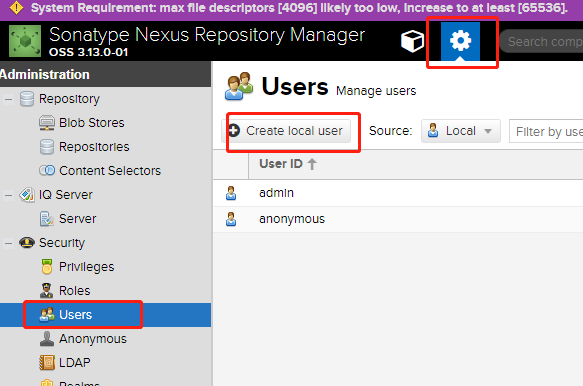Viewport: 583px width, 386px height.
Task: Click the Content Selectors icon
Action: tap(47, 171)
